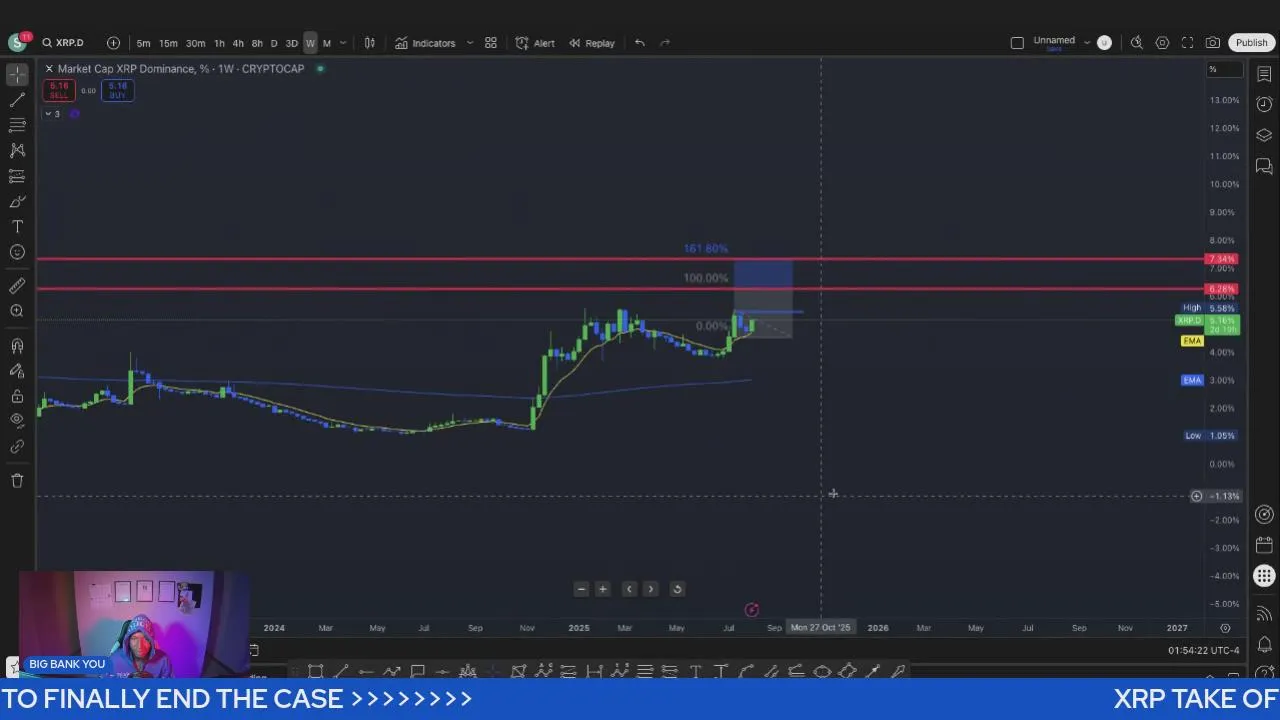The height and width of the screenshot is (720, 1280).
Task: Click the red 6.28% price line label
Action: [1221, 289]
